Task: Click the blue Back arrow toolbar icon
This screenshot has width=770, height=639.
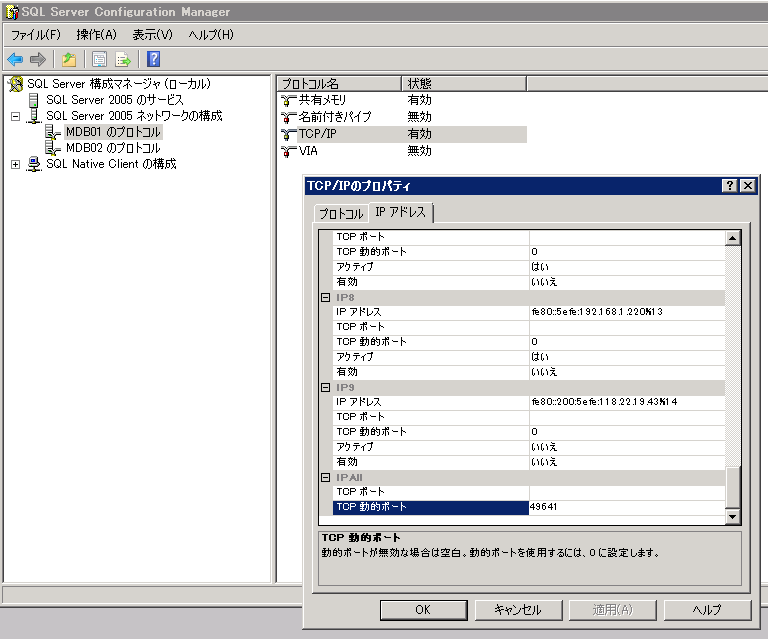Action: pyautogui.click(x=15, y=59)
